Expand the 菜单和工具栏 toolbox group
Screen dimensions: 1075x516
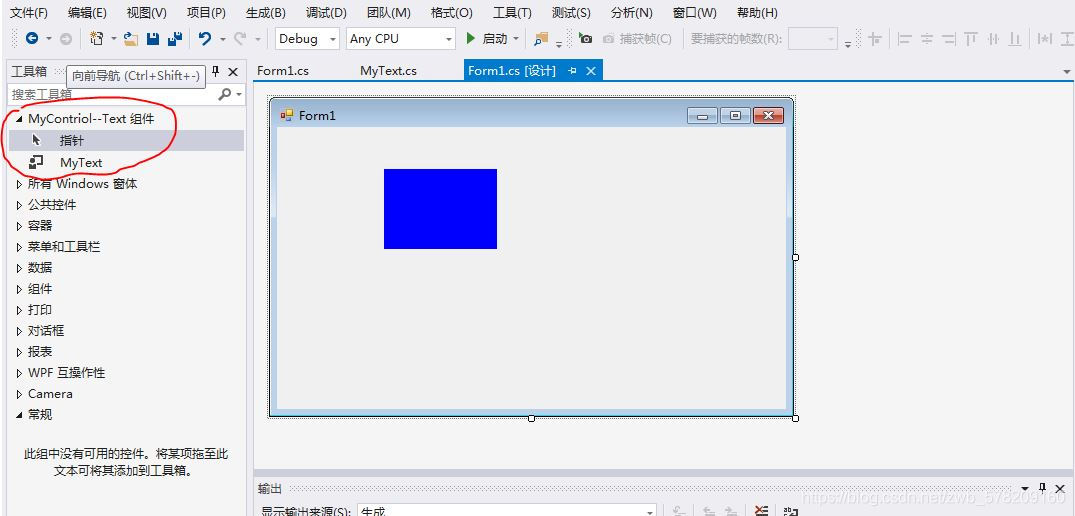coord(19,247)
